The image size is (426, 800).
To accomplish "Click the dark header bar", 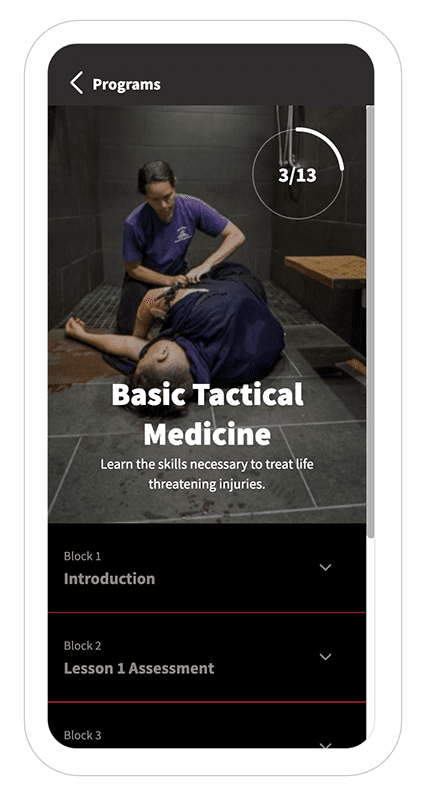I will pos(211,74).
